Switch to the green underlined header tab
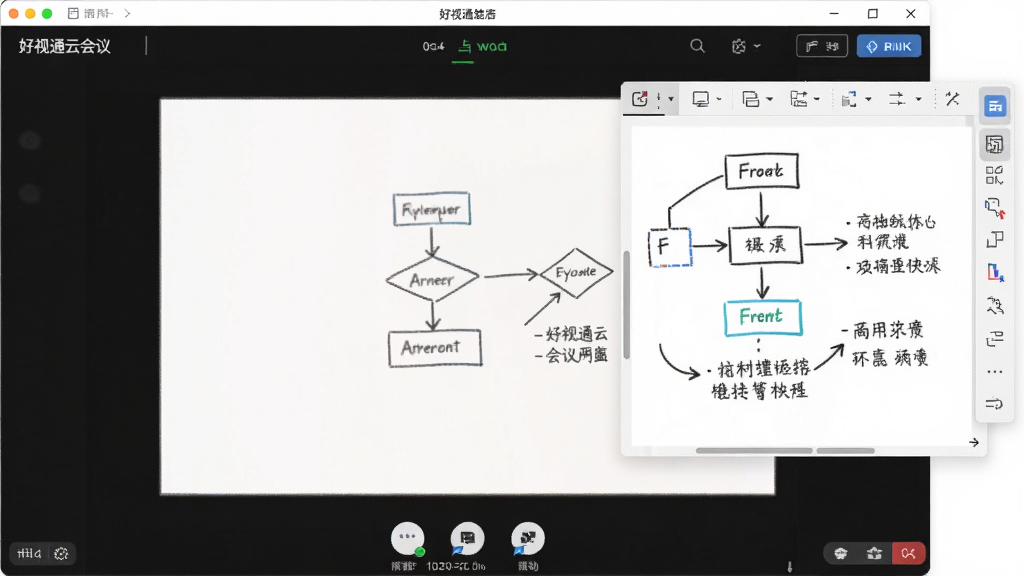This screenshot has height=576, width=1024. pyautogui.click(x=482, y=46)
